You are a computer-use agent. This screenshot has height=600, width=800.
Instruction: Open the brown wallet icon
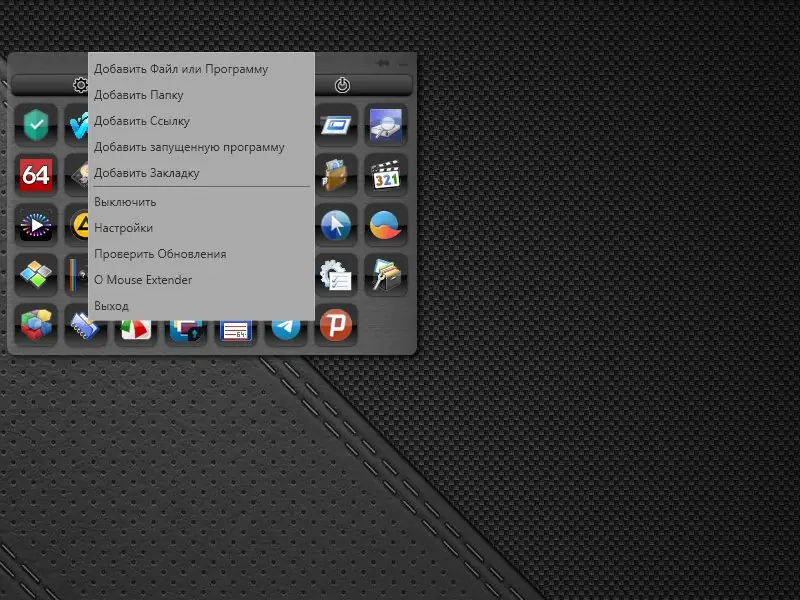(x=336, y=175)
